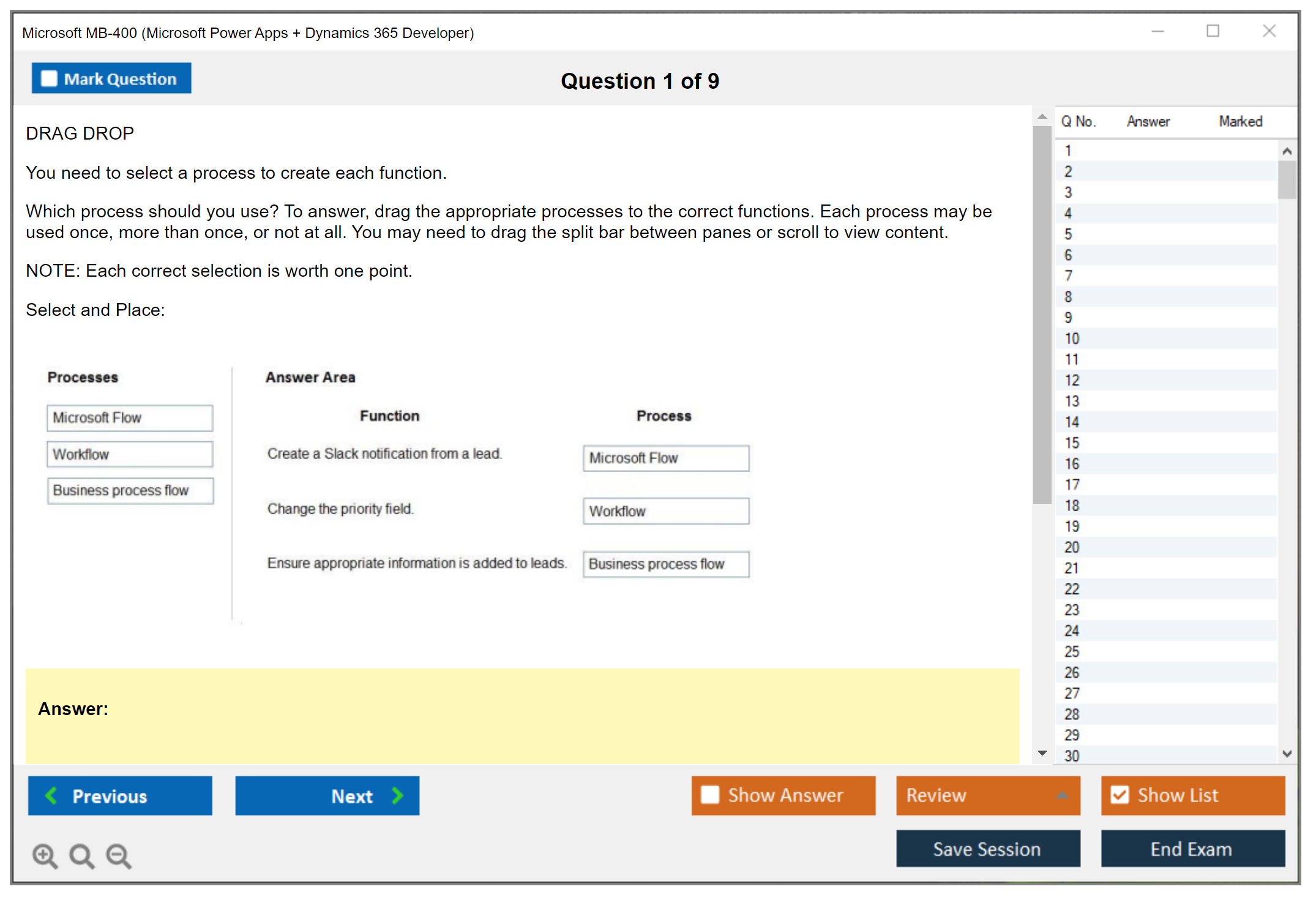This screenshot has width=1316, height=900.
Task: Click the reset zoom magnifier icon
Action: click(x=81, y=855)
